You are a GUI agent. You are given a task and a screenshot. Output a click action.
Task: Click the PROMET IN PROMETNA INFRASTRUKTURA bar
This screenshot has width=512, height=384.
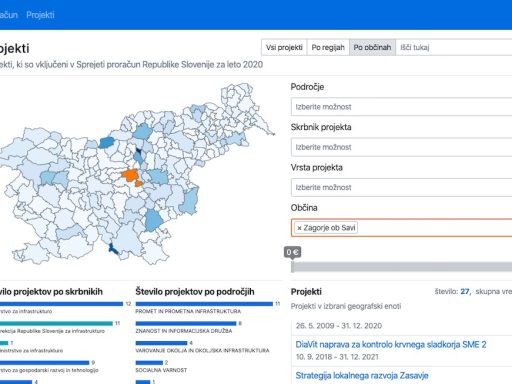click(204, 304)
